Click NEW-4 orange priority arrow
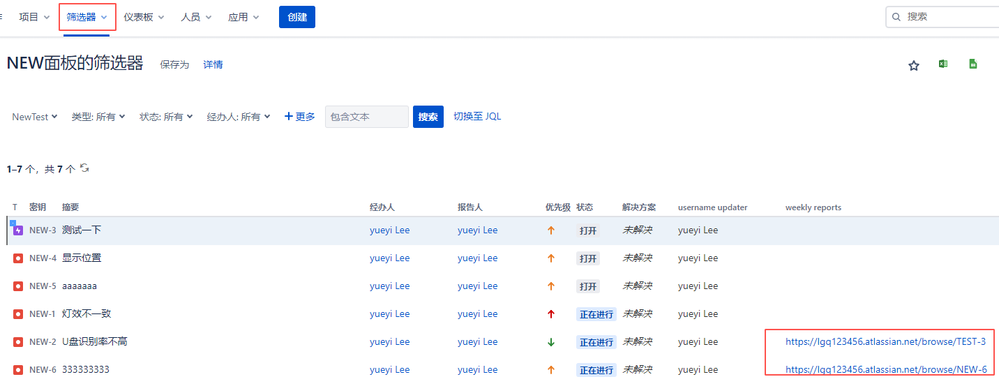 pos(551,258)
